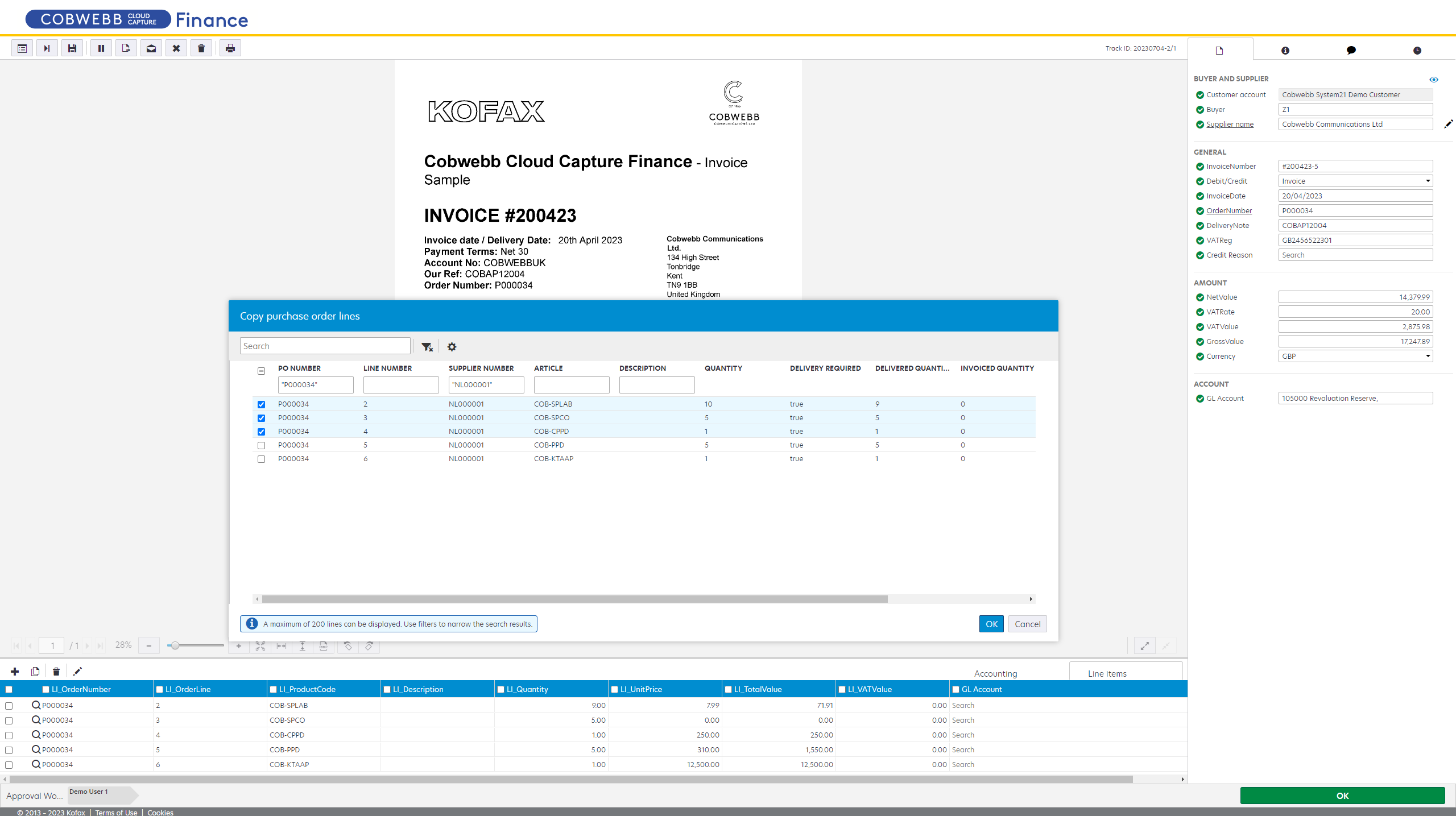Viewport: 1456px width, 816px height.
Task: Switch to the Accounting tab
Action: pos(995,673)
